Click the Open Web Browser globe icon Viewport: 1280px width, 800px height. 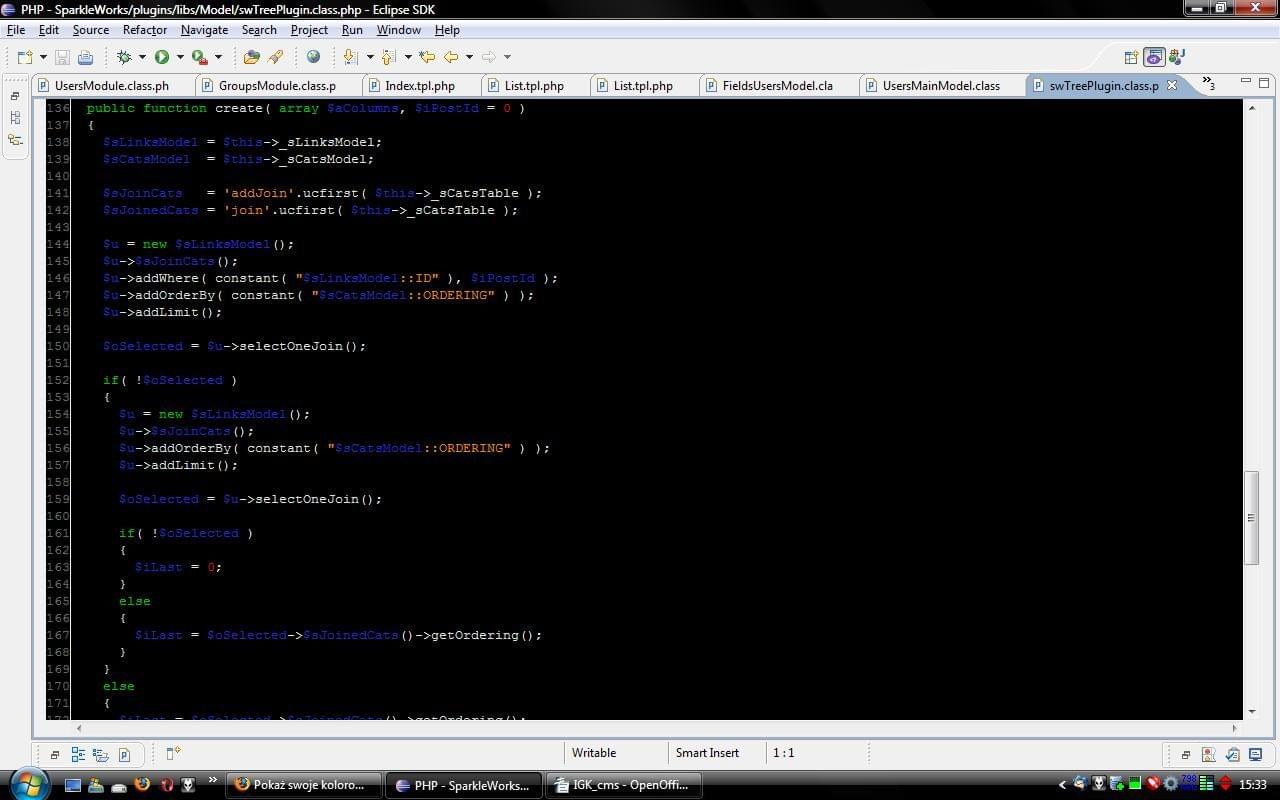pos(313,57)
